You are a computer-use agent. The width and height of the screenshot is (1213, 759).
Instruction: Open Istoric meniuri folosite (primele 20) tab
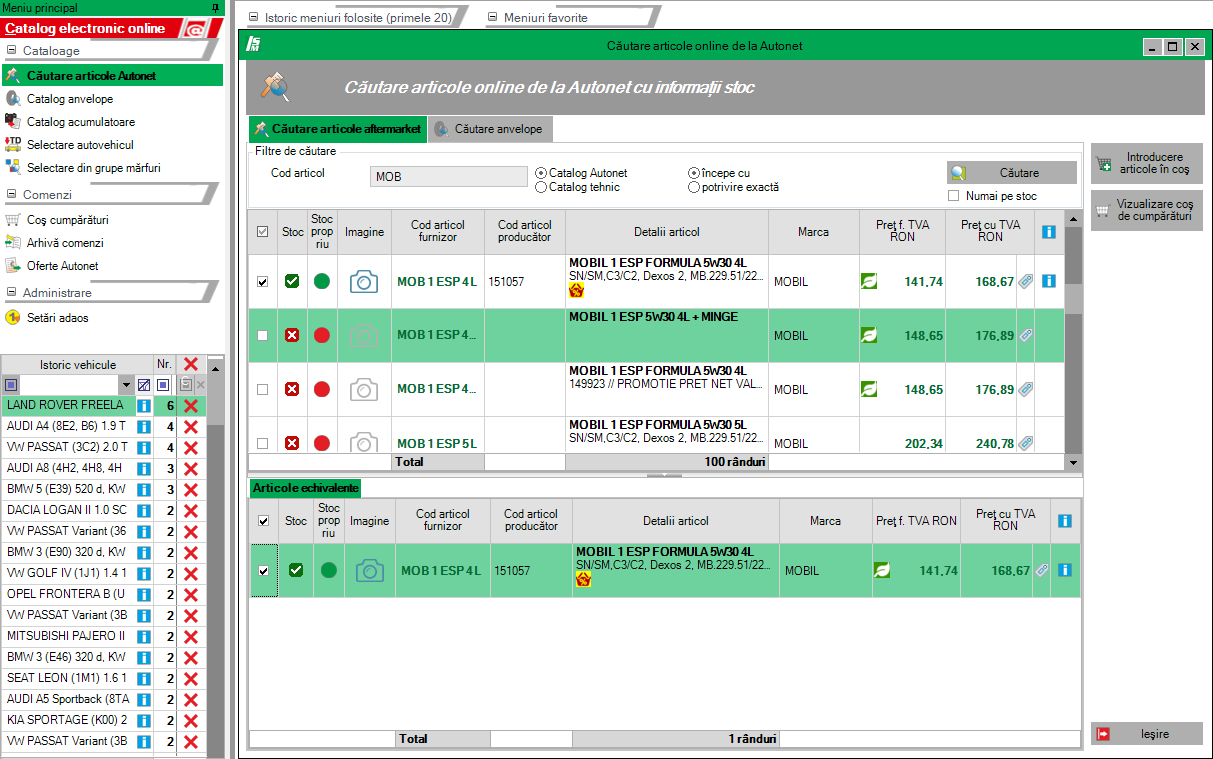[x=358, y=17]
